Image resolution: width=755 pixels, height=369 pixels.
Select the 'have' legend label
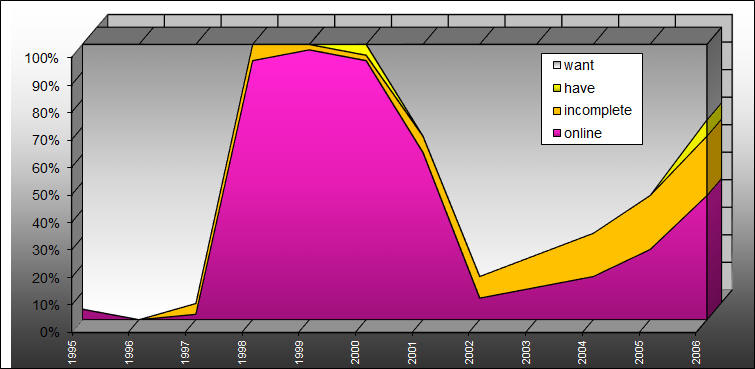[x=579, y=88]
